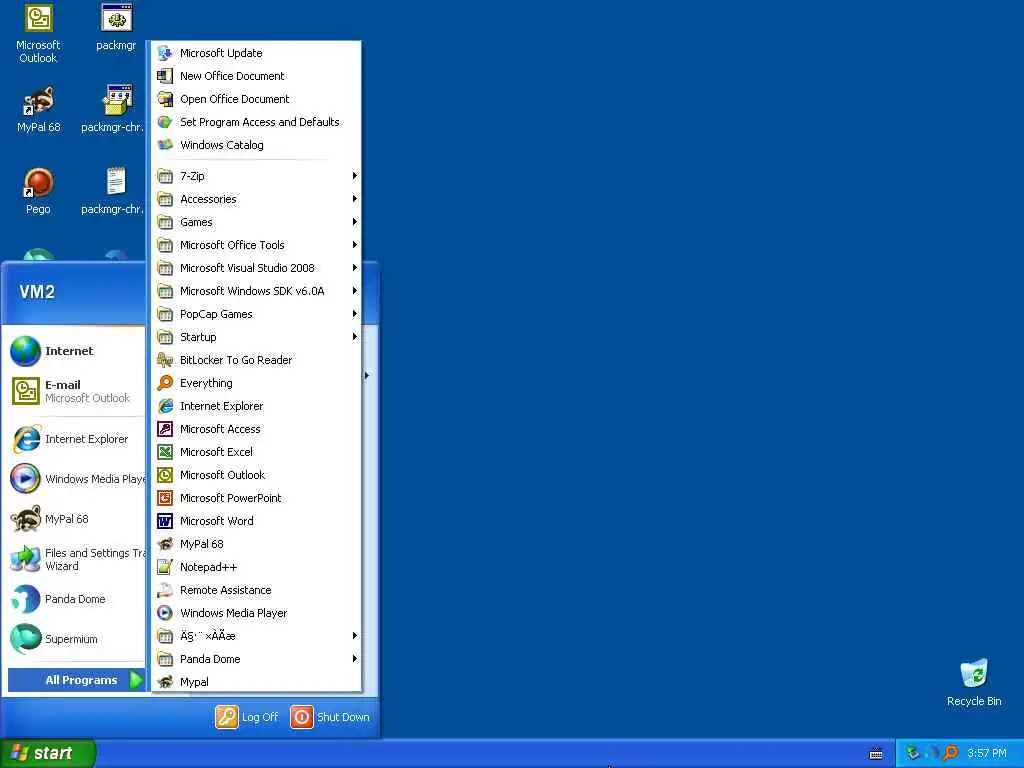Open Set Program Access and Defaults
Screen dimensions: 1024x768
click(x=257, y=122)
